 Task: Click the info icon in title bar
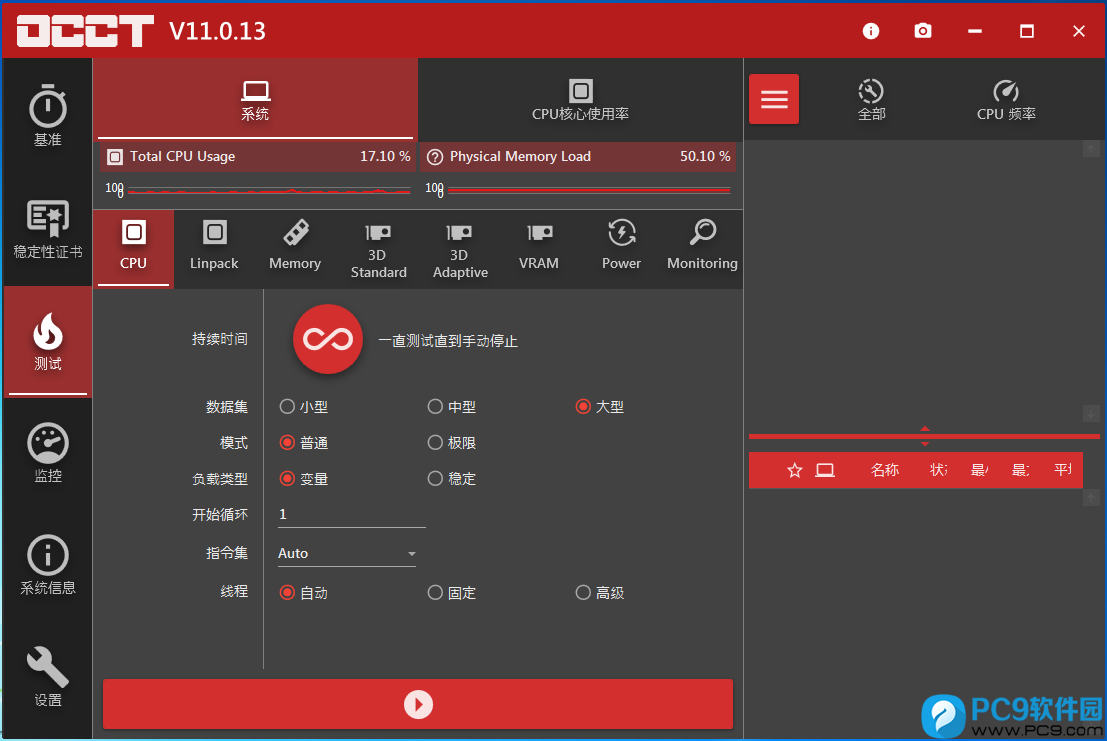click(x=870, y=31)
